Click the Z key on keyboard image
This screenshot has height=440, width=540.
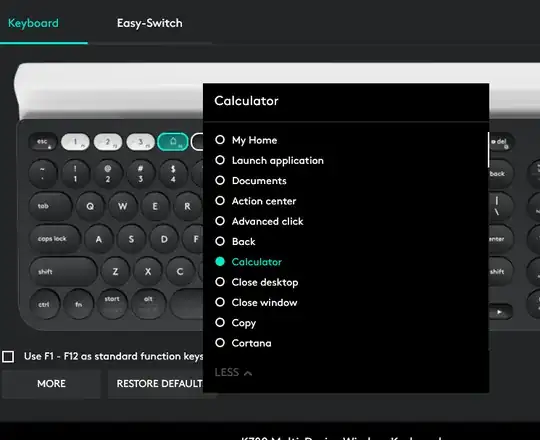[x=115, y=272]
